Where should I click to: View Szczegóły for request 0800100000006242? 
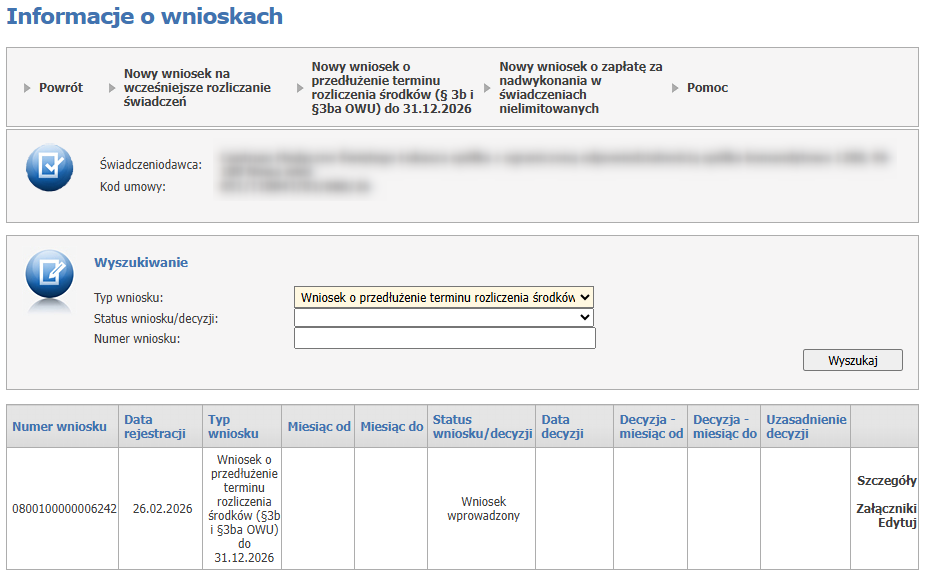coord(886,481)
